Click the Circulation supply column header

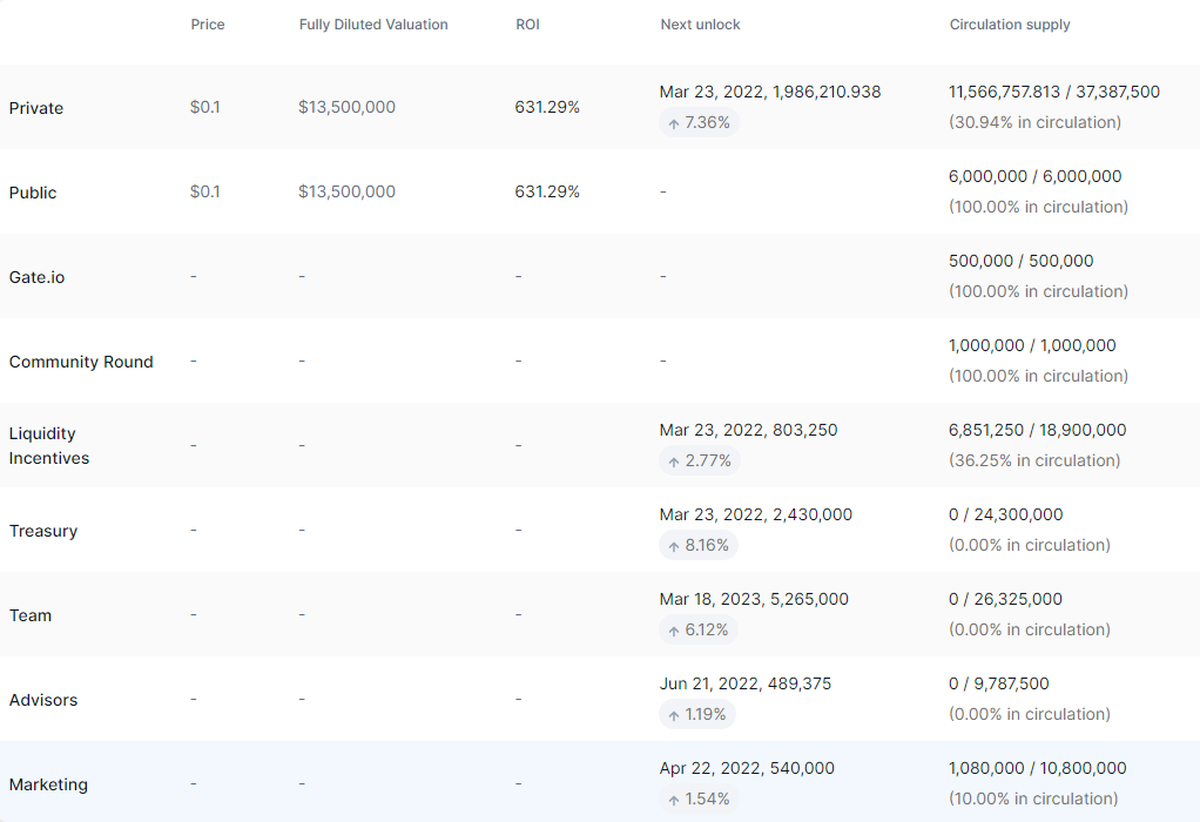pos(1009,24)
